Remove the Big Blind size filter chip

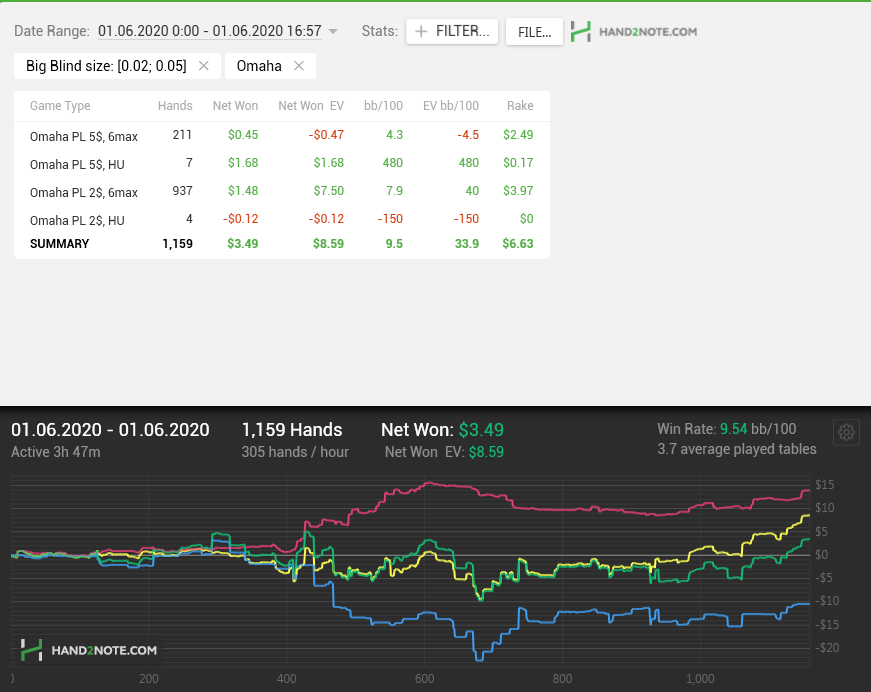point(204,66)
